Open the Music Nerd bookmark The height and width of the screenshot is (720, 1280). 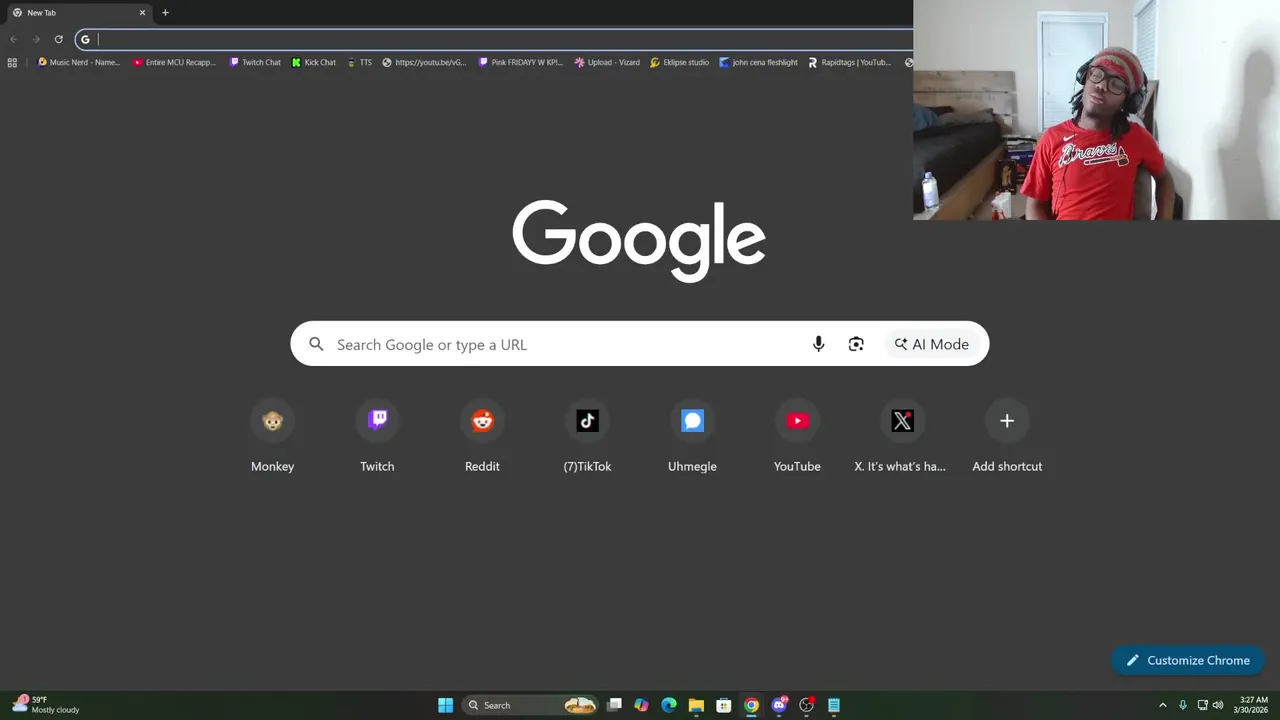78,62
